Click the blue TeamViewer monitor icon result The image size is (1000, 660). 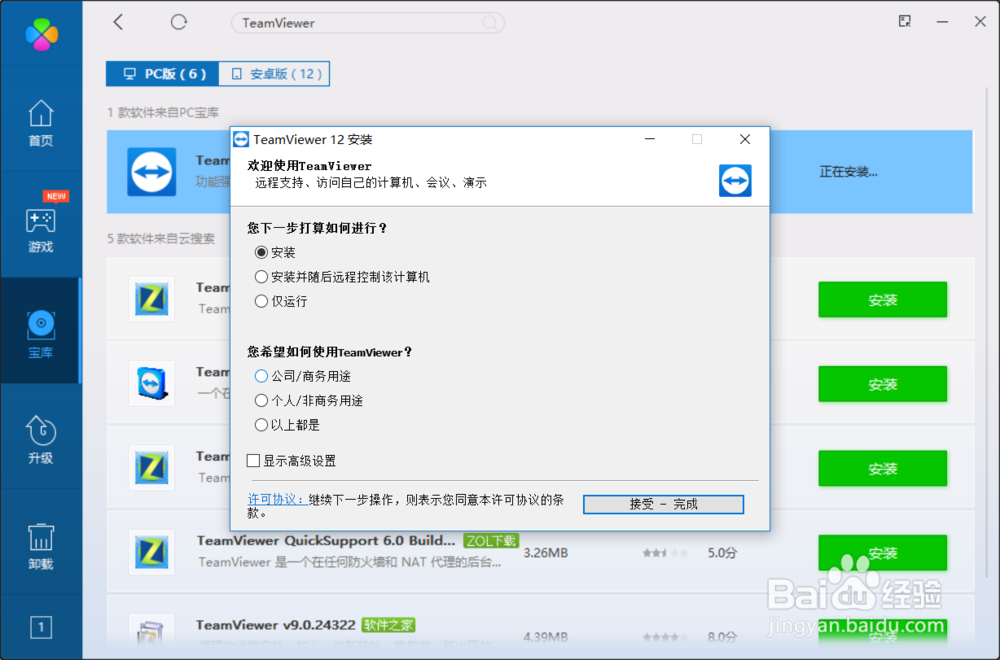tap(152, 383)
